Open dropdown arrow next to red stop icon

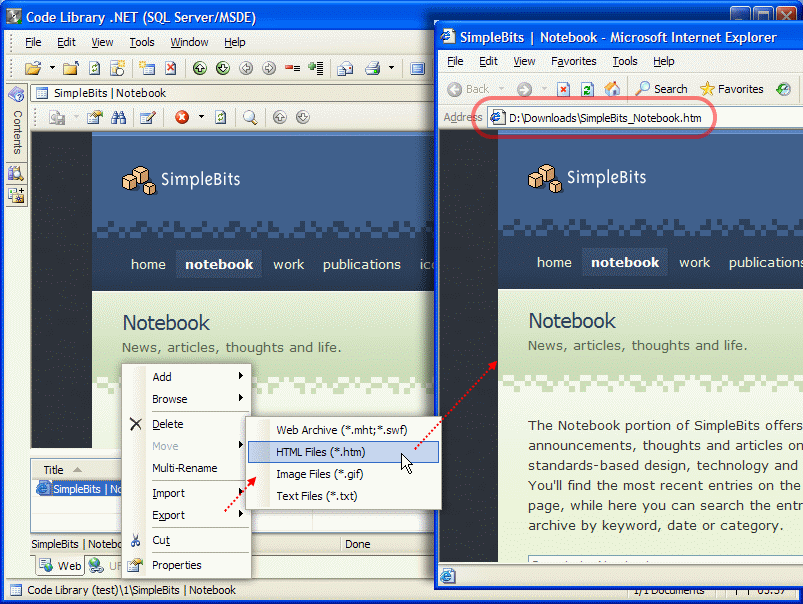pos(201,117)
